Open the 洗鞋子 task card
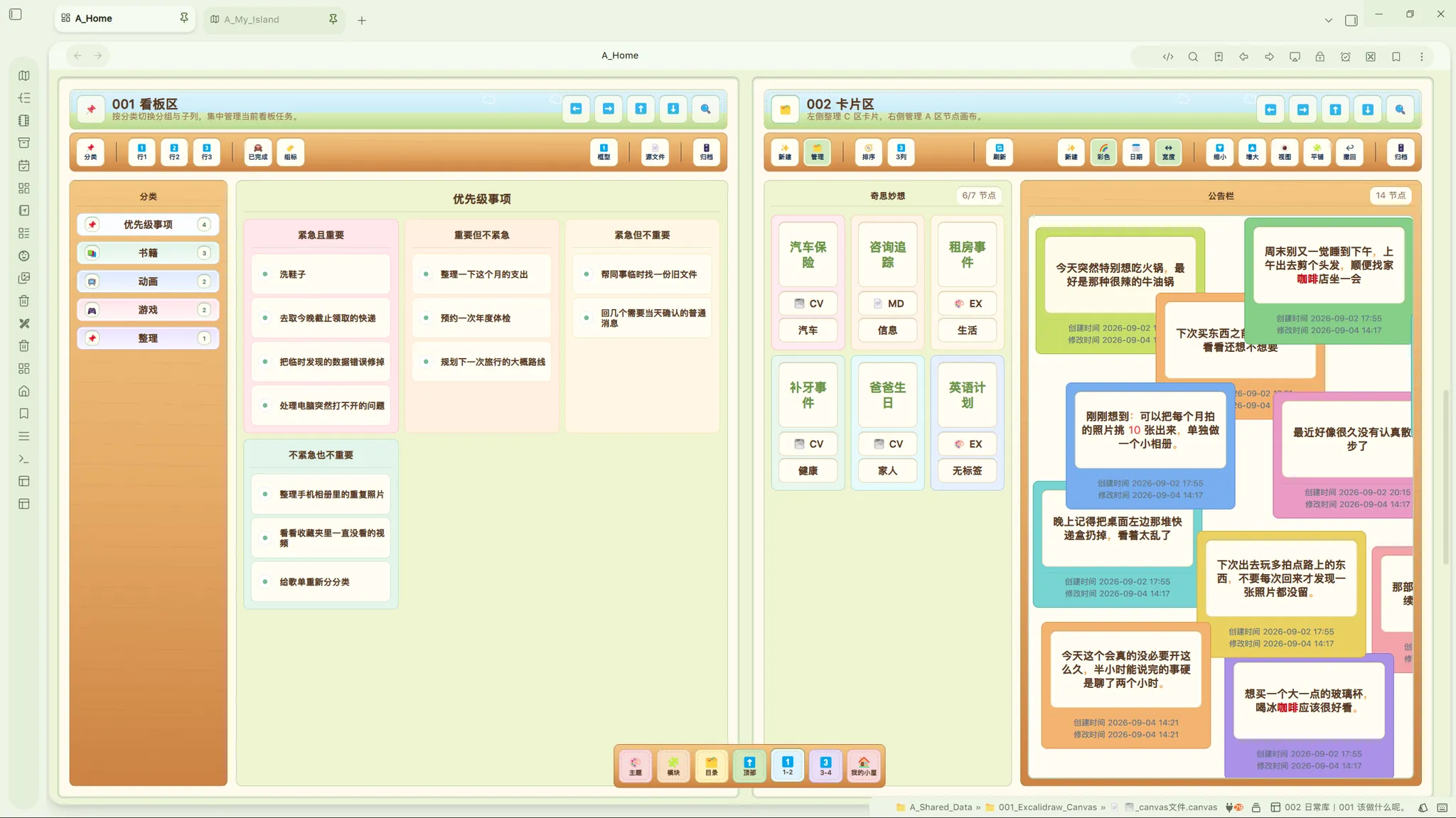The height and width of the screenshot is (818, 1456). 321,274
